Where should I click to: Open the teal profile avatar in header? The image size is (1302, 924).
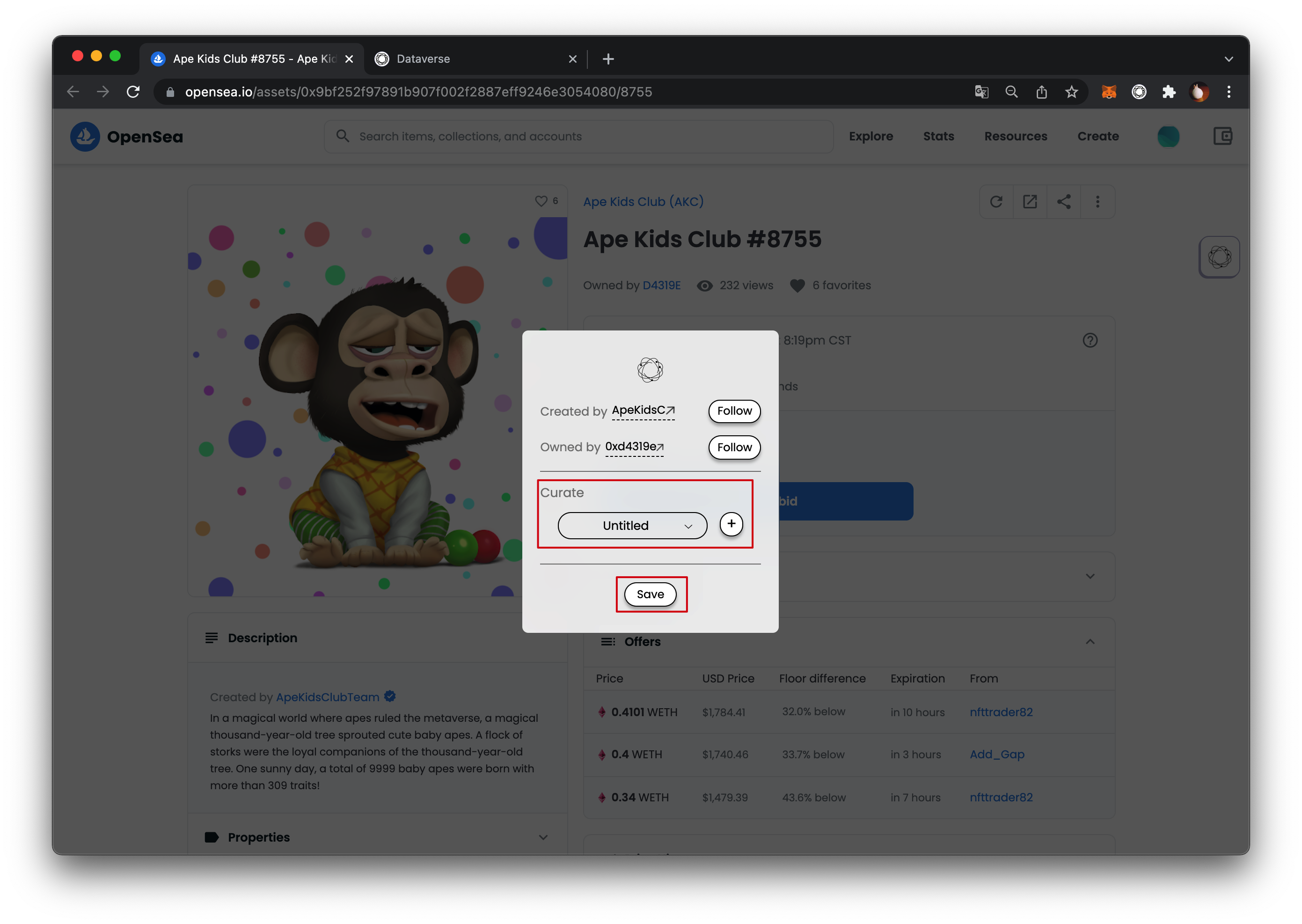pos(1168,137)
